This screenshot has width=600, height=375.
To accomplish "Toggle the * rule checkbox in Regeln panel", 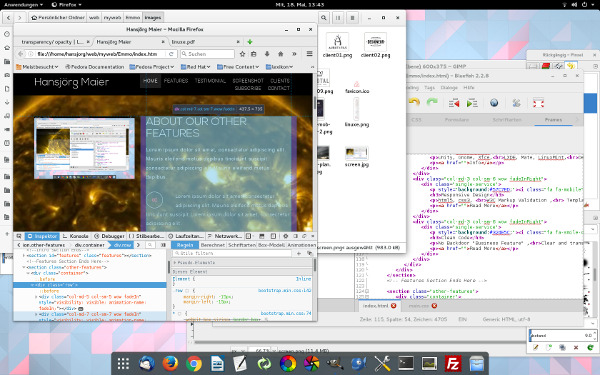I will 179,314.
